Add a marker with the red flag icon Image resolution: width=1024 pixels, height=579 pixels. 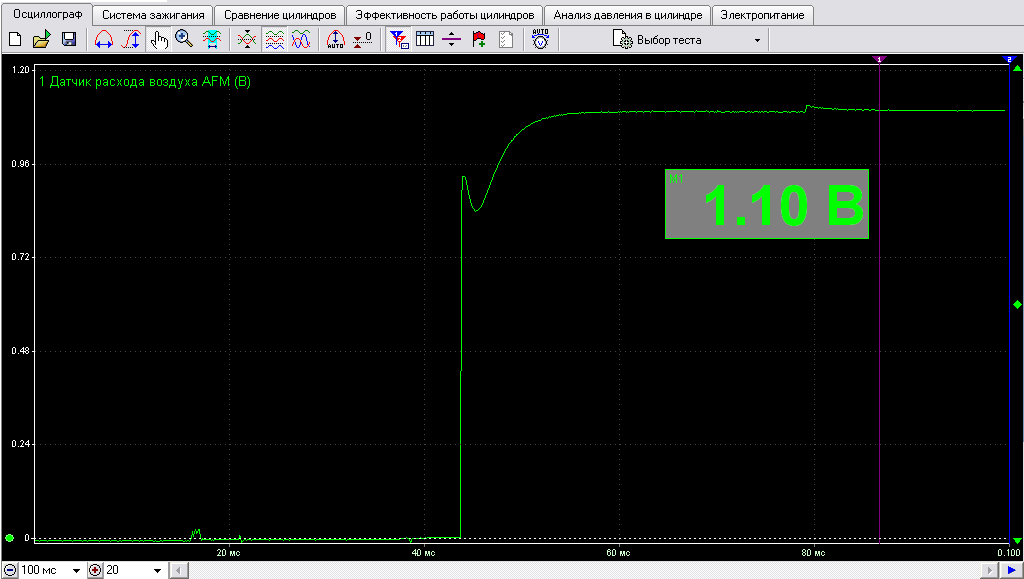tap(479, 40)
